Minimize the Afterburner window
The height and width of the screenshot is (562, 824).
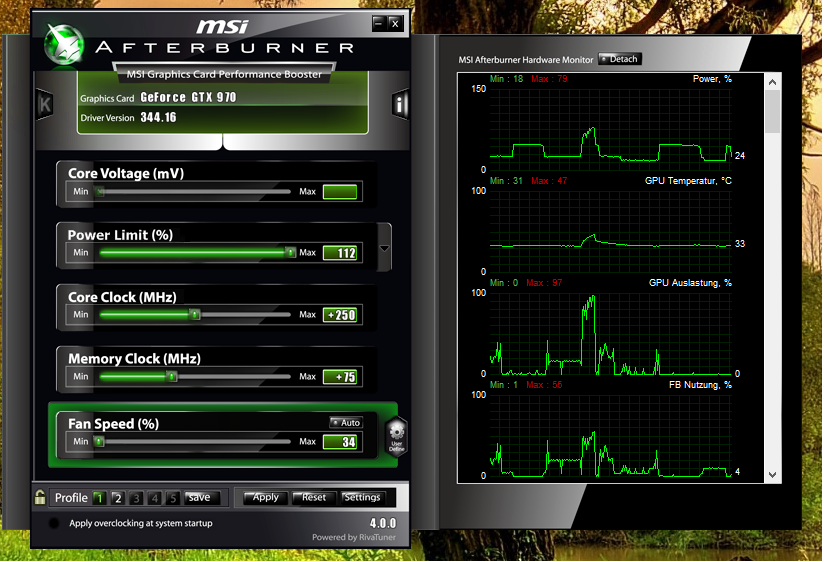click(x=378, y=23)
